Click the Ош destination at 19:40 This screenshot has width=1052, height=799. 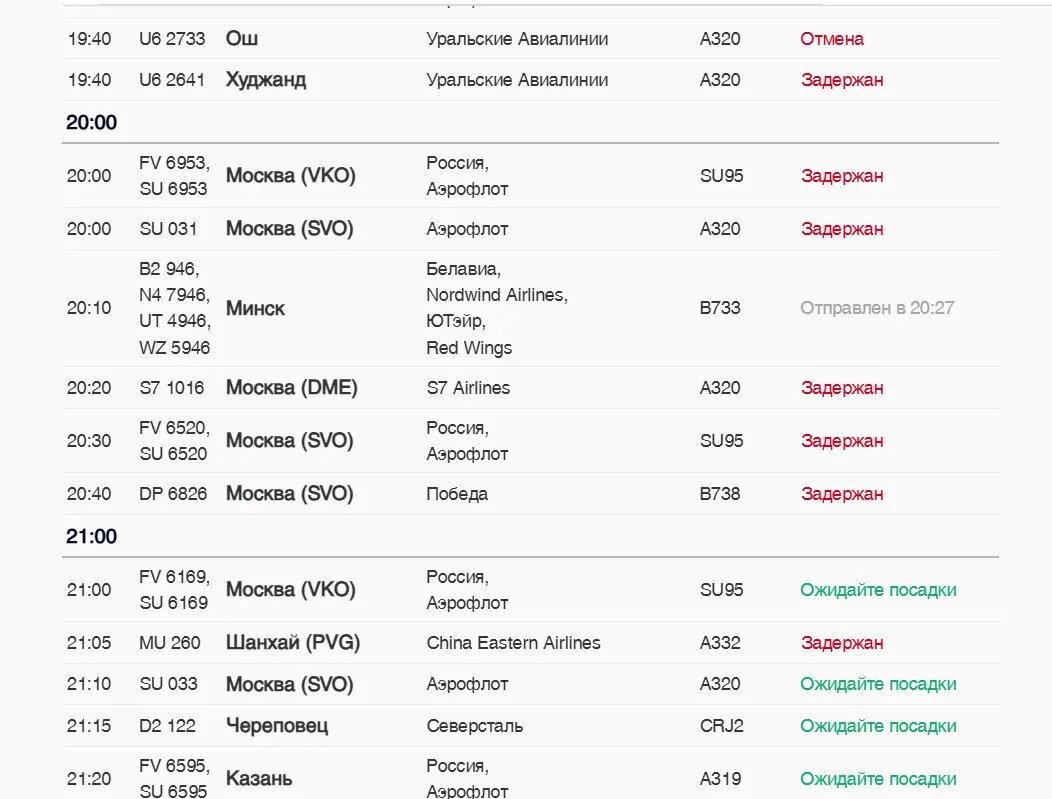[242, 39]
